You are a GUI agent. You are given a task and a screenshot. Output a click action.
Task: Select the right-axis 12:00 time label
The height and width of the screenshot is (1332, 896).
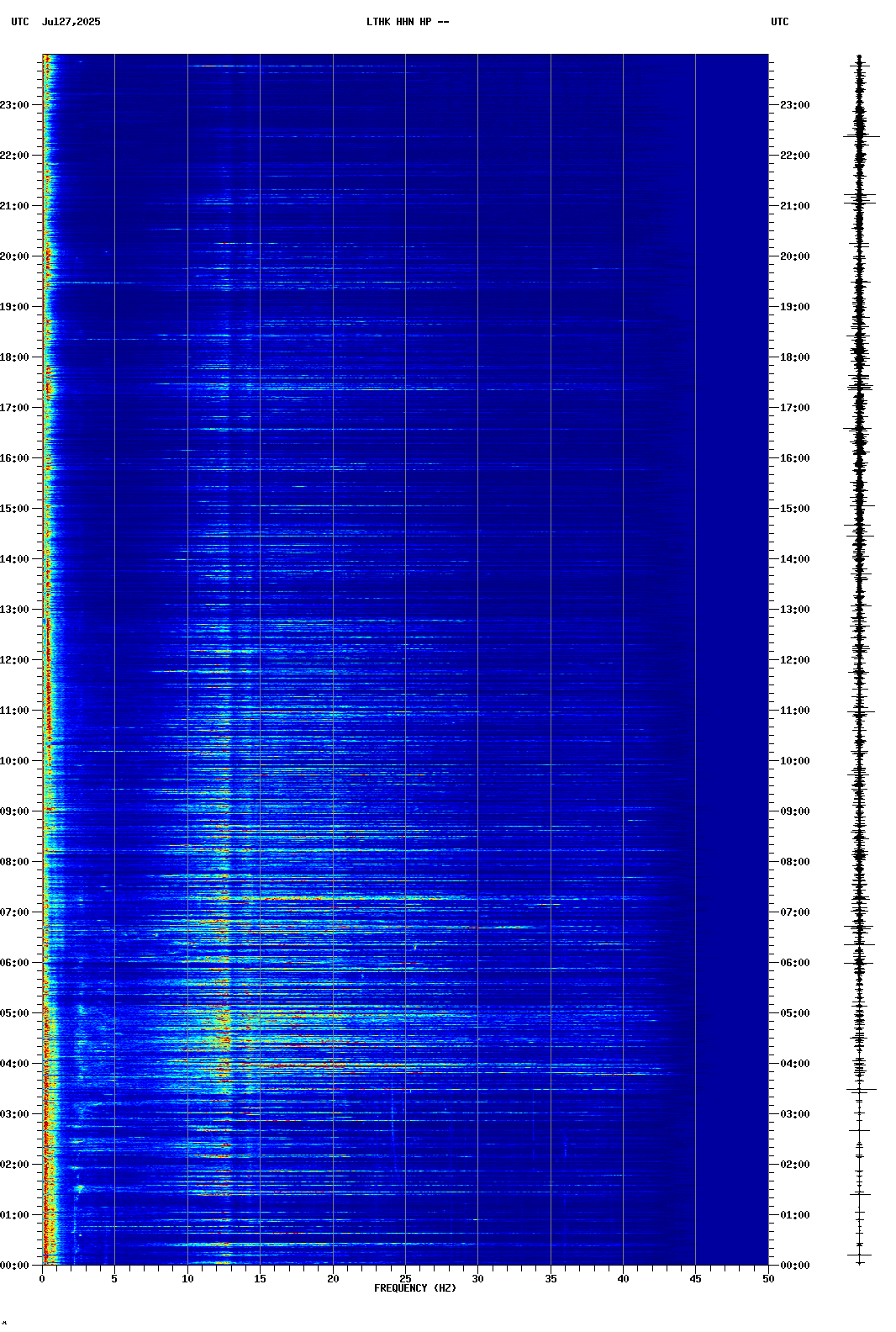pos(795,660)
